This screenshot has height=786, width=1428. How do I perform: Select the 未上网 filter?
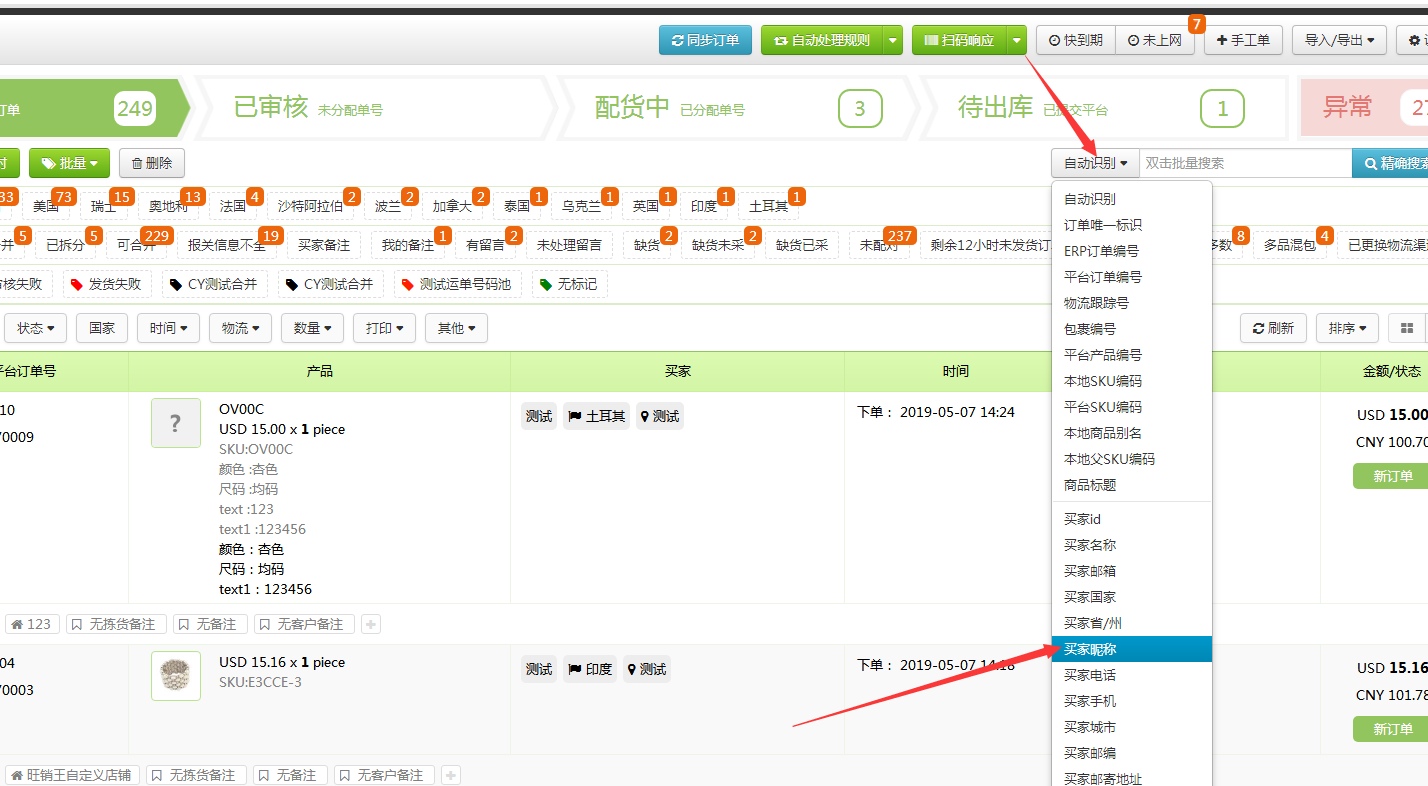coord(1155,40)
